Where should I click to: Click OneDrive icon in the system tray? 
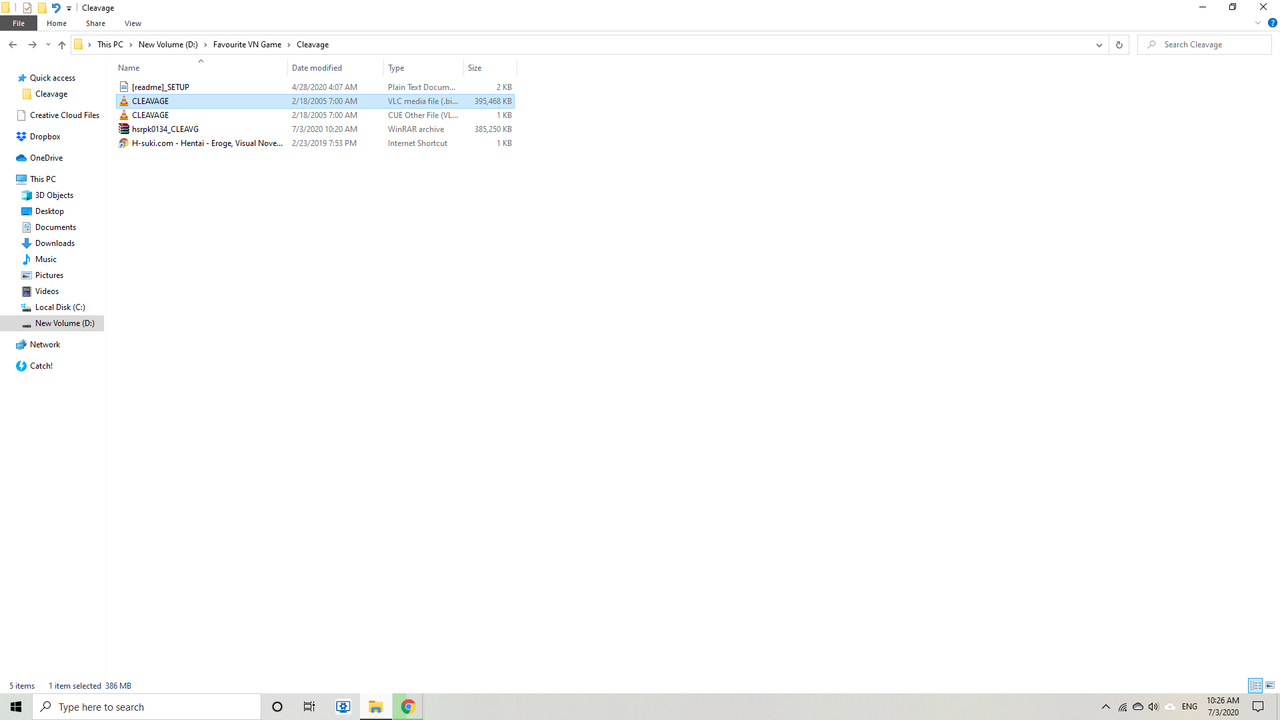point(1137,706)
